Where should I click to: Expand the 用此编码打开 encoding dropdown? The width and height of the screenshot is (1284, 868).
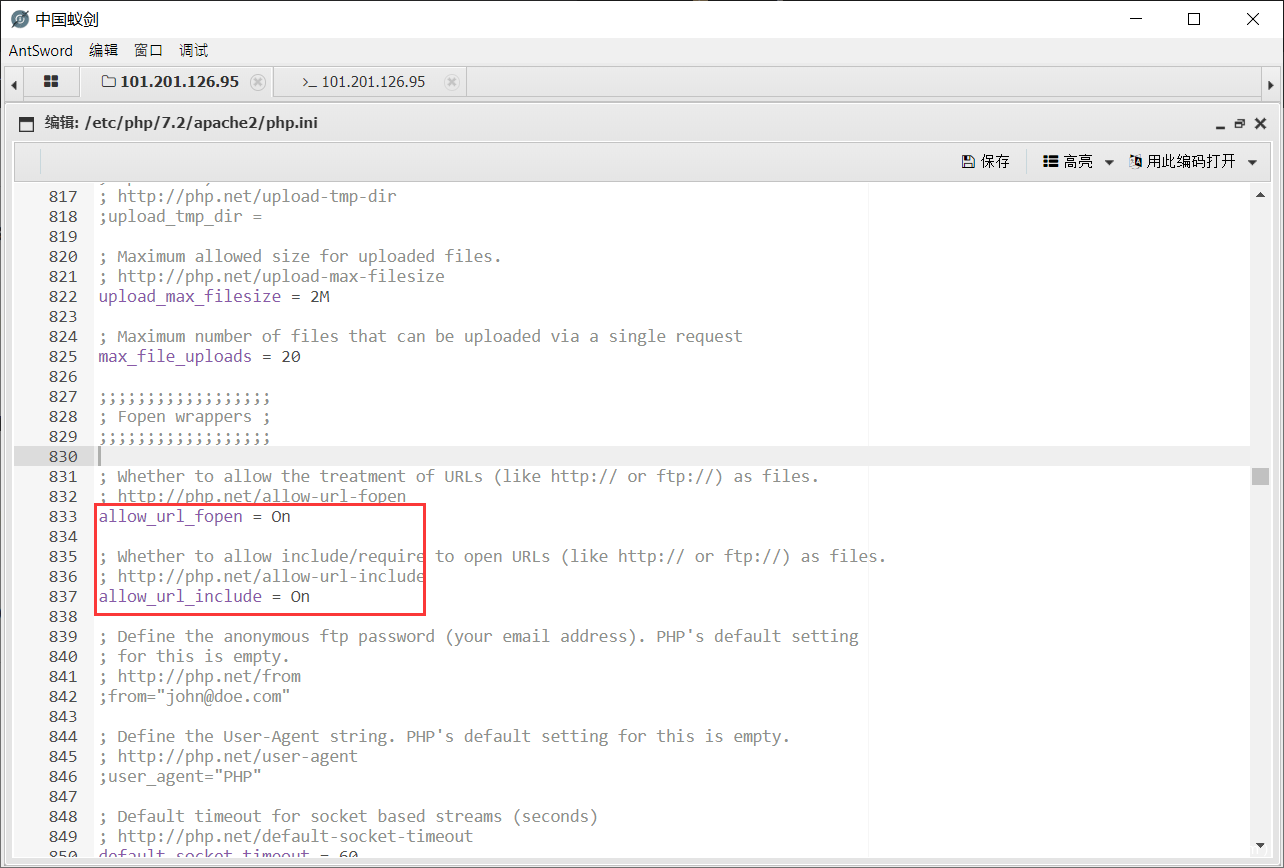coord(1192,161)
